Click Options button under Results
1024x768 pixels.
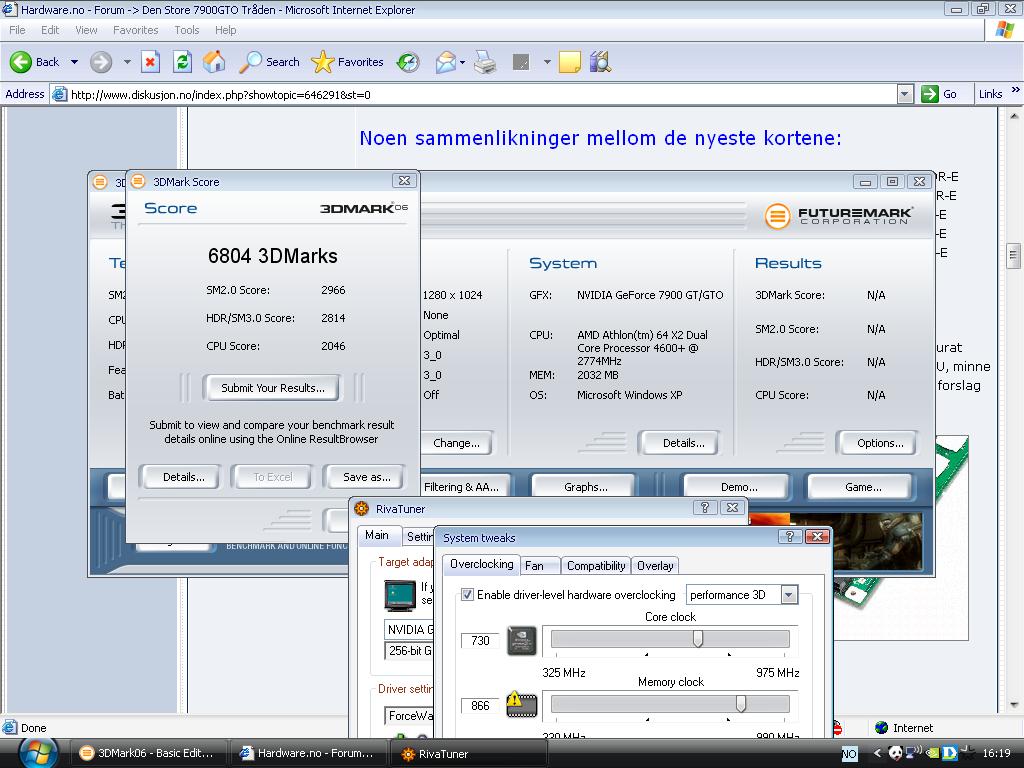tap(880, 443)
